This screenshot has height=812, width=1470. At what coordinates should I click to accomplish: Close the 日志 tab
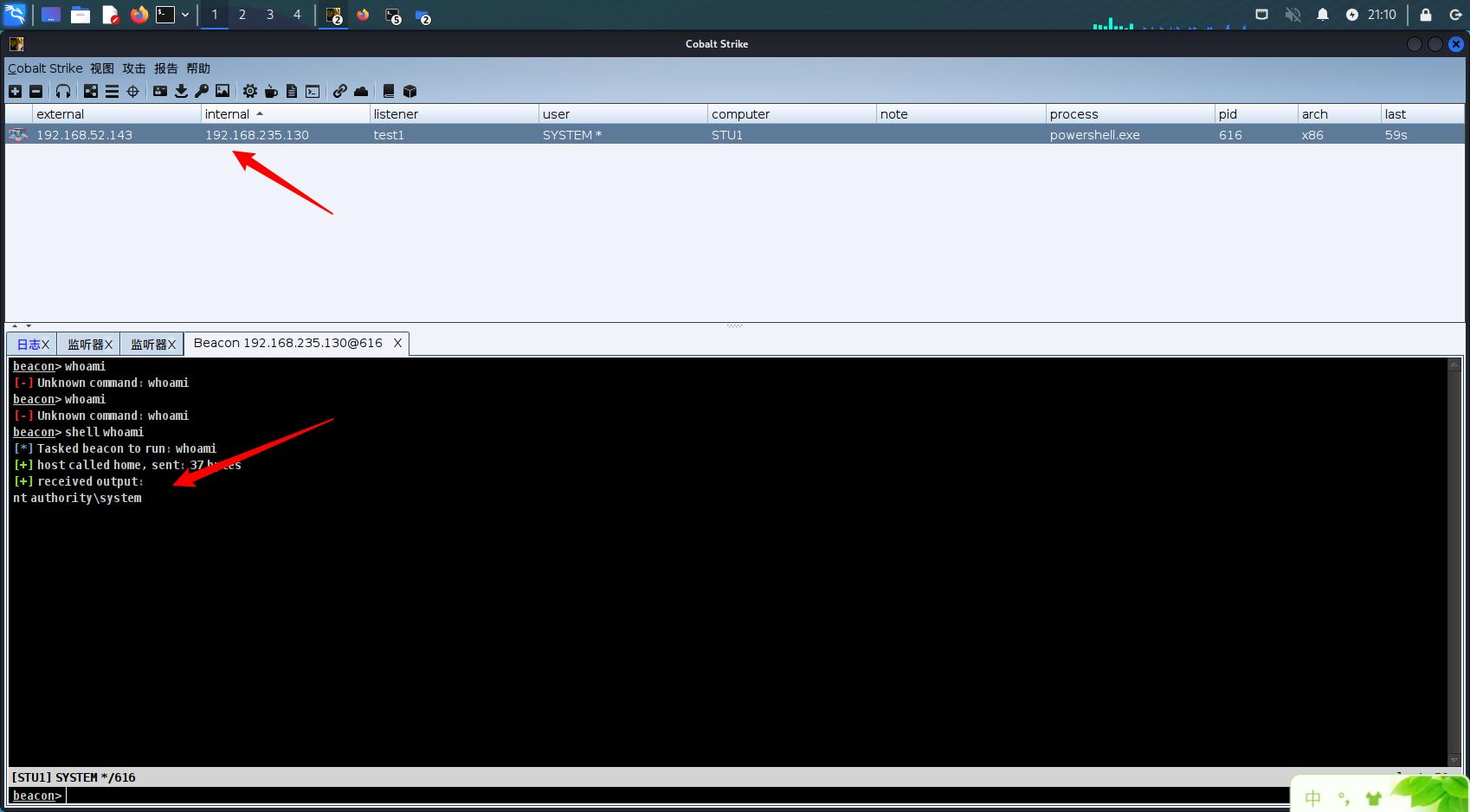pyautogui.click(x=46, y=345)
